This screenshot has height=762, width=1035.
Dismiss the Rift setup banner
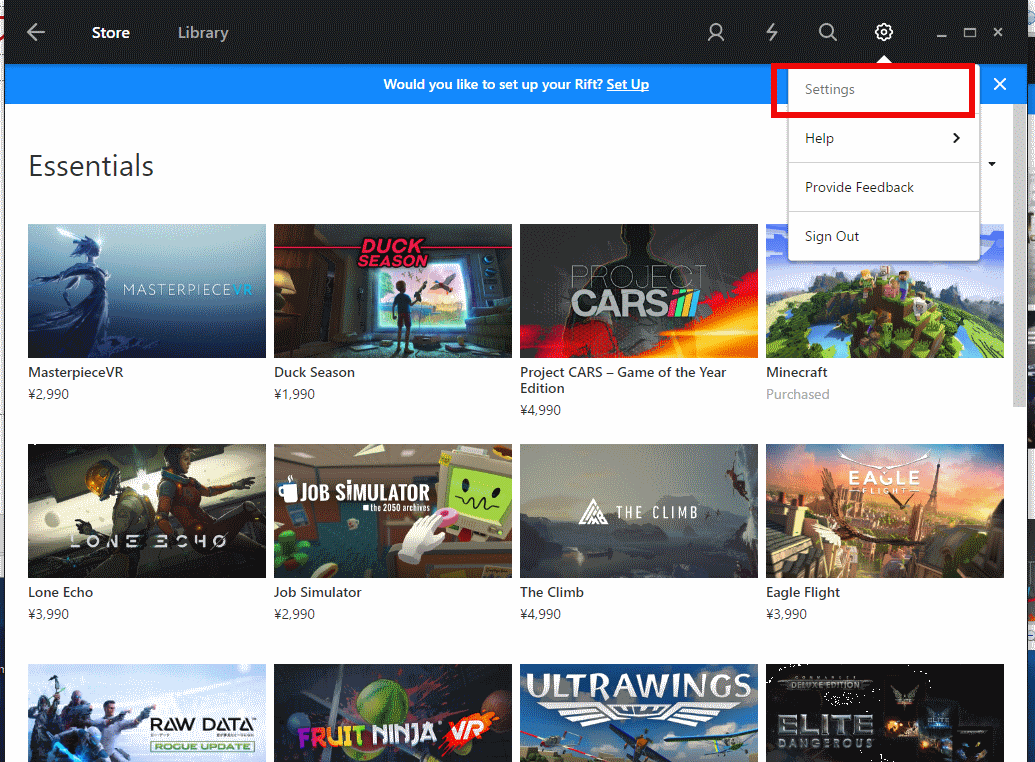pyautogui.click(x=1000, y=84)
